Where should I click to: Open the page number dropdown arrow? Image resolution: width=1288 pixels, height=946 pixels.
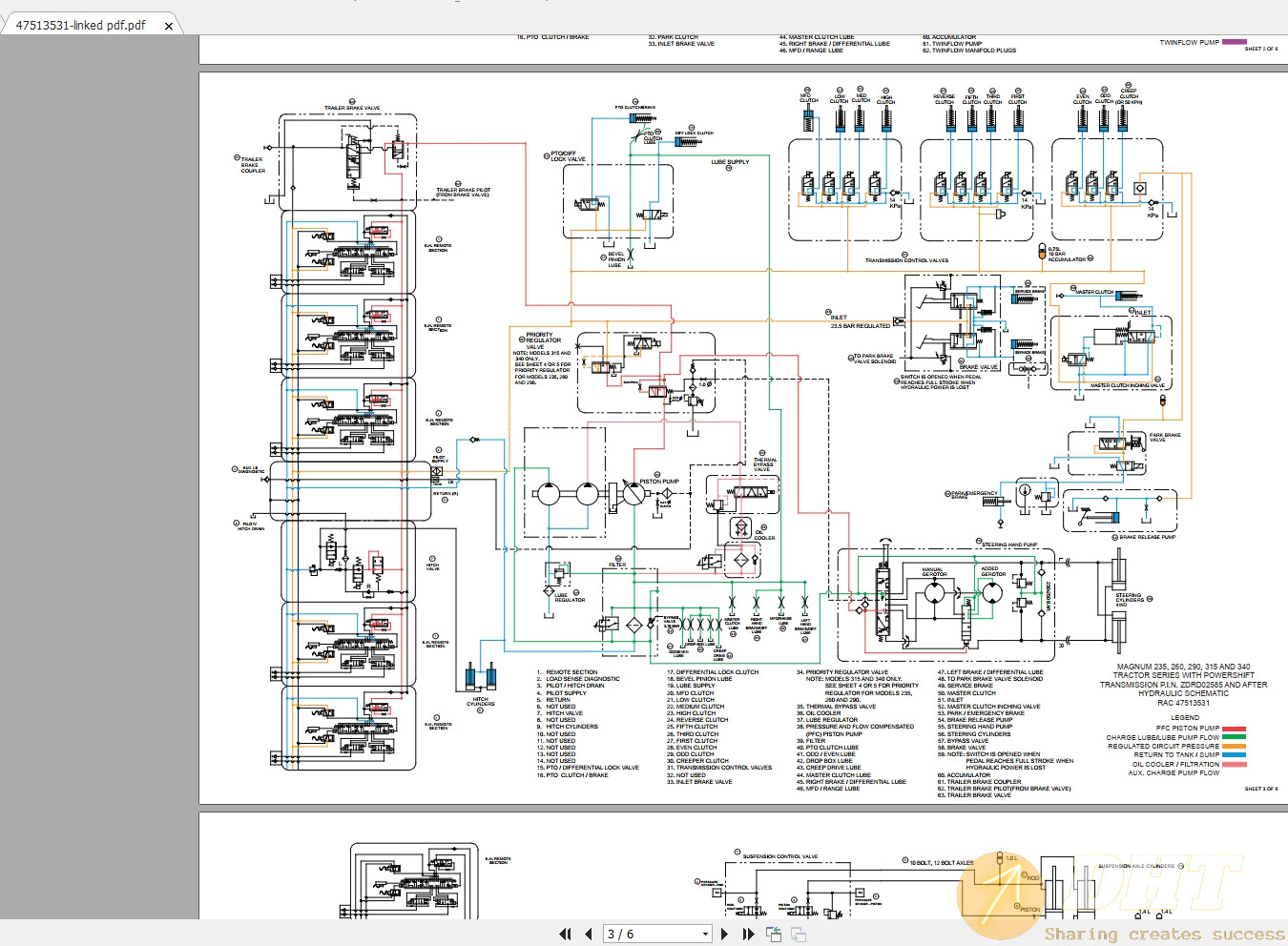click(705, 935)
